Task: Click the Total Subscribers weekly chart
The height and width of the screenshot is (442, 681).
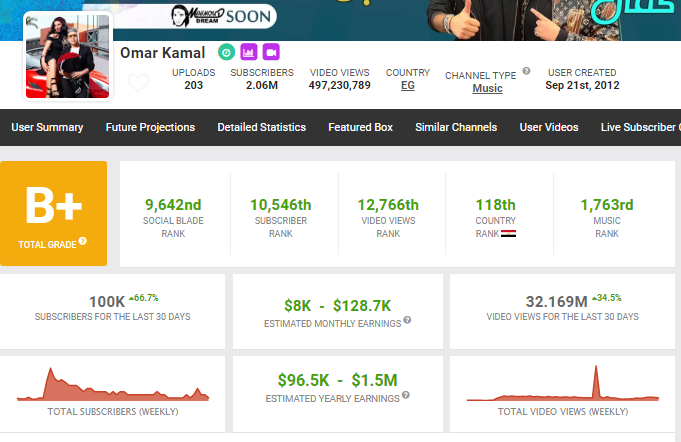Action: (x=113, y=385)
